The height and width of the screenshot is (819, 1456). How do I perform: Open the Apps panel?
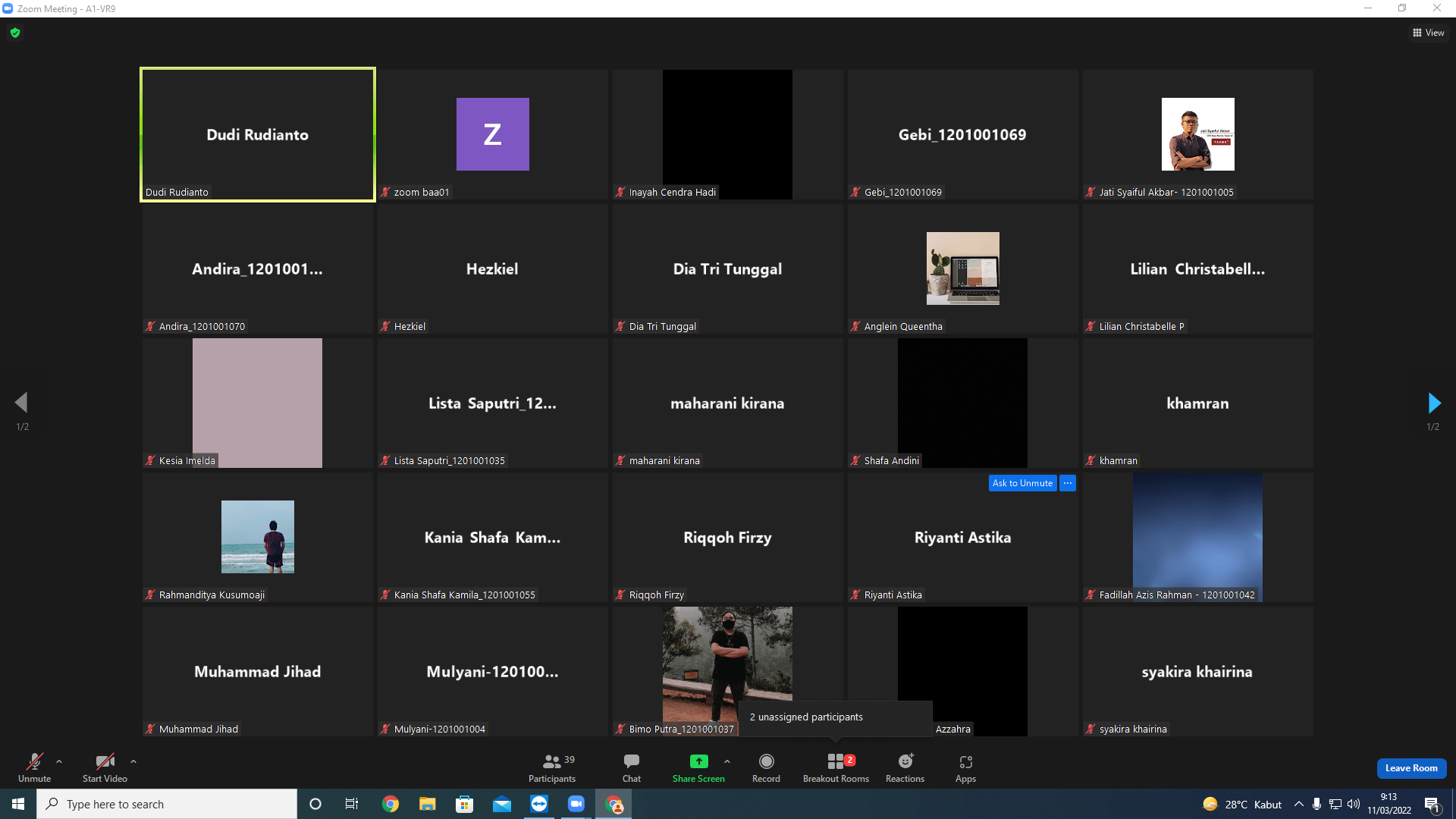pos(965,767)
